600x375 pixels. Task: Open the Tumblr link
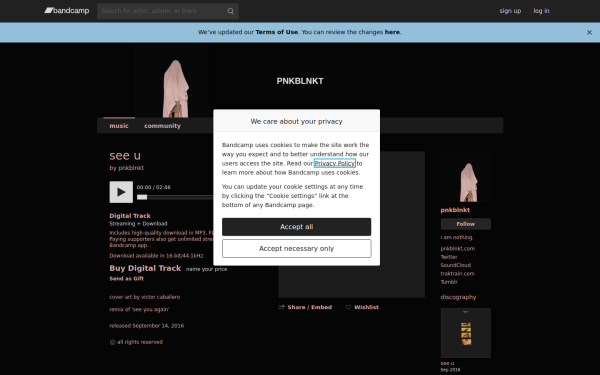coord(449,282)
